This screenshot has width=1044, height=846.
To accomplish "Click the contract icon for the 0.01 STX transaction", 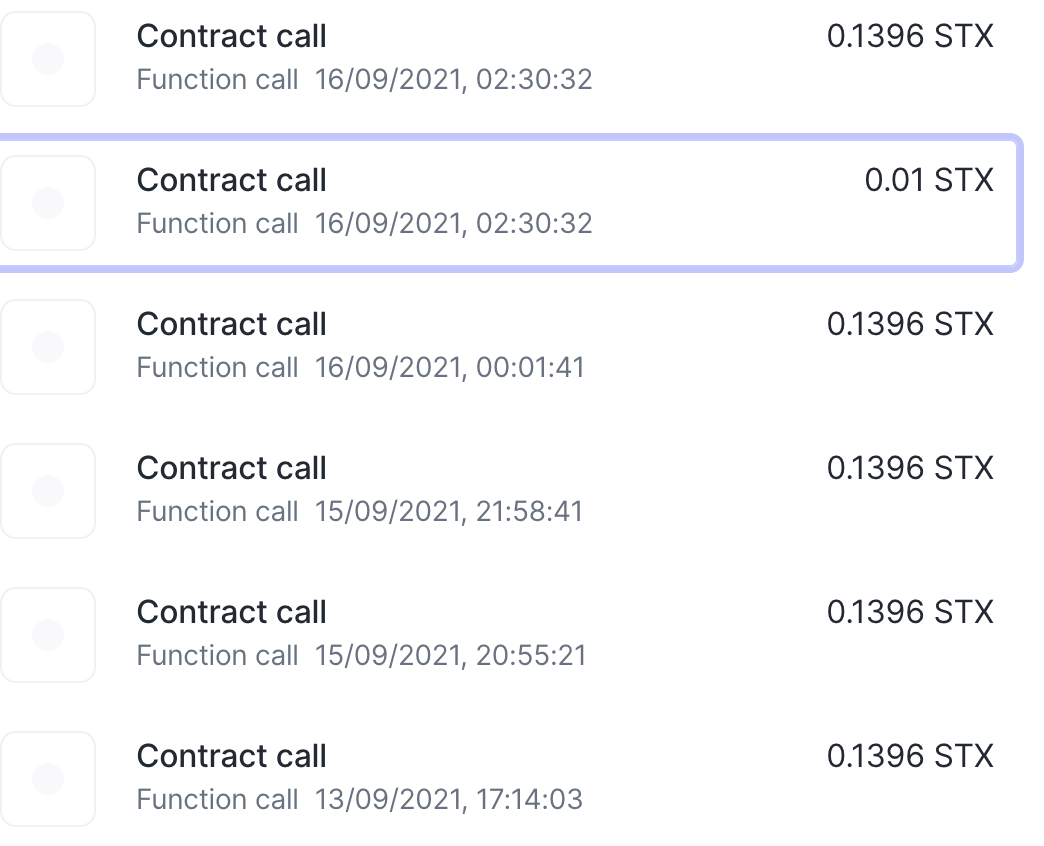I will click(x=48, y=203).
